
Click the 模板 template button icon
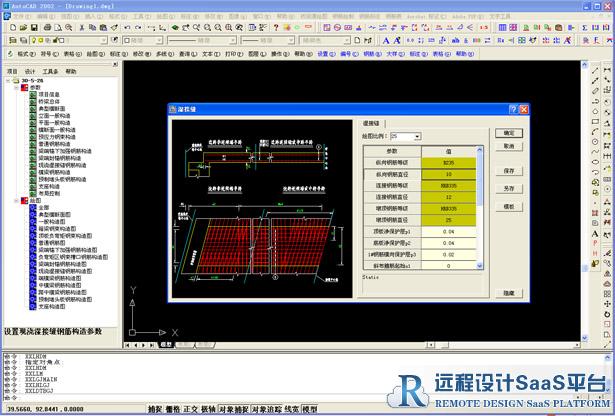(509, 205)
